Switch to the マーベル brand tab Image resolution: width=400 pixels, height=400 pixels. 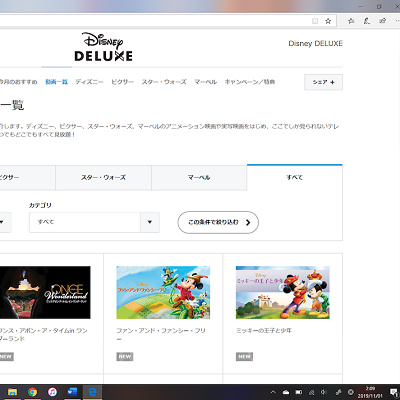[x=199, y=178]
